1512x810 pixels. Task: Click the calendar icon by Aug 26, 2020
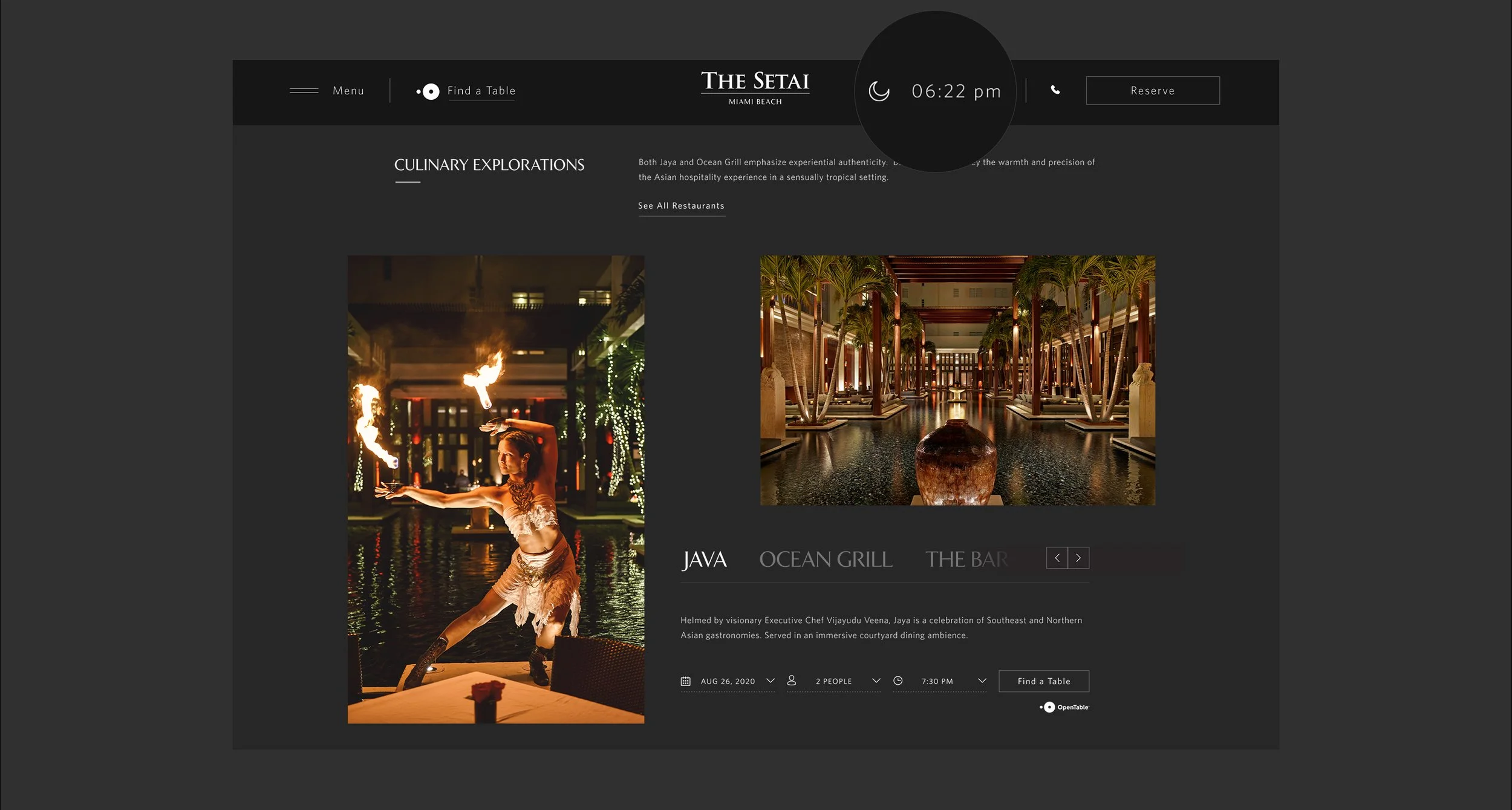pos(685,681)
